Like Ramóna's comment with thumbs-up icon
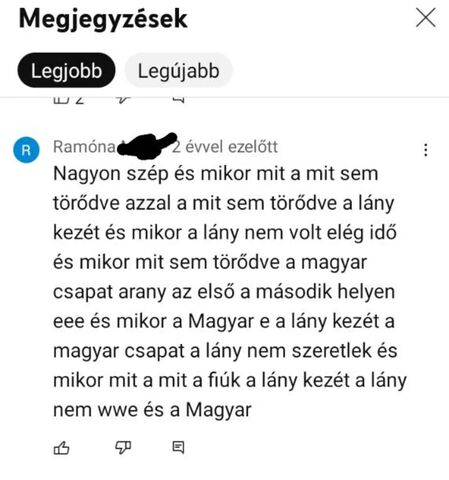 point(62,448)
